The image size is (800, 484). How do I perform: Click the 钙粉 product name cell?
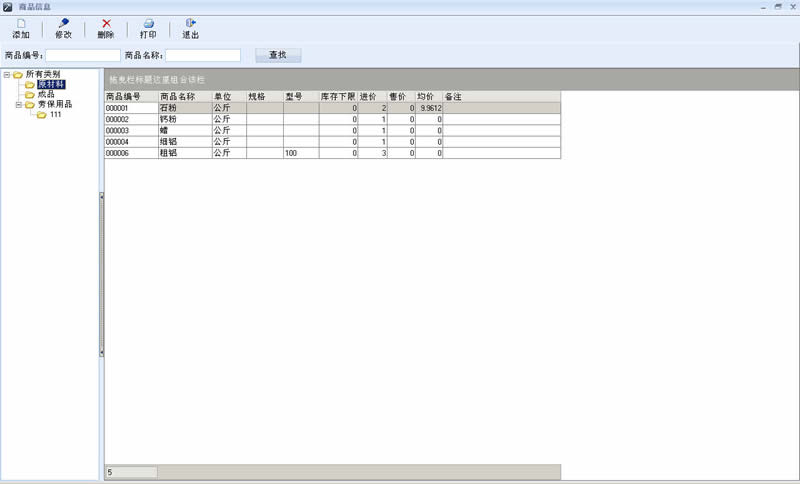pyautogui.click(x=185, y=119)
